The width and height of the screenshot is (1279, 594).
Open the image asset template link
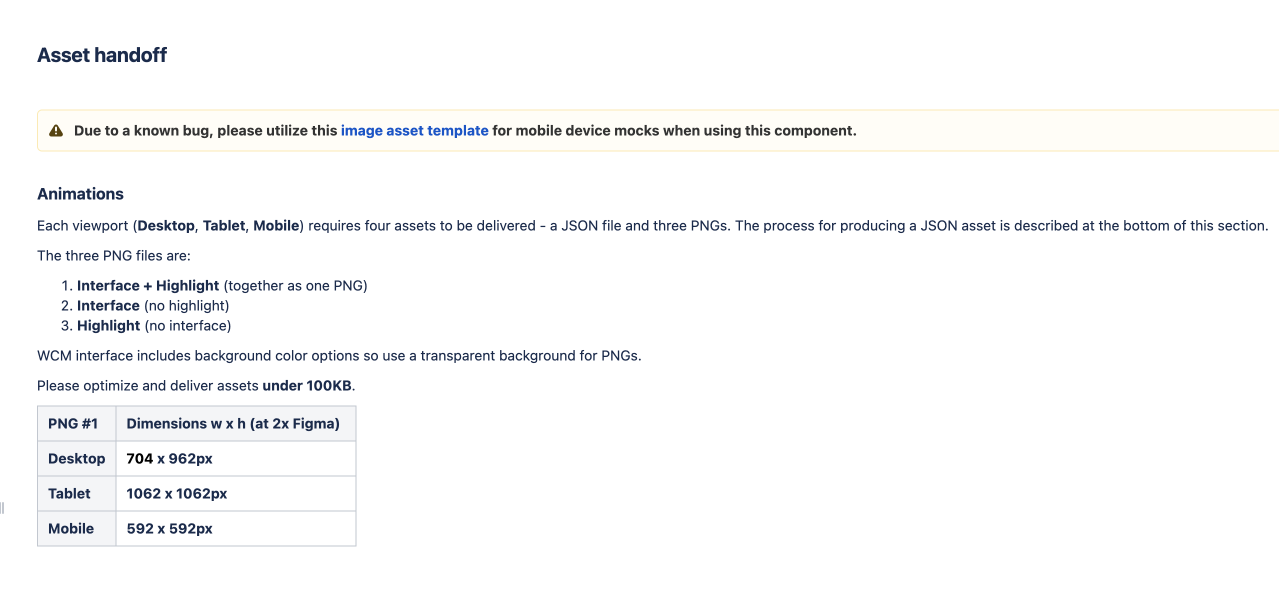point(414,131)
